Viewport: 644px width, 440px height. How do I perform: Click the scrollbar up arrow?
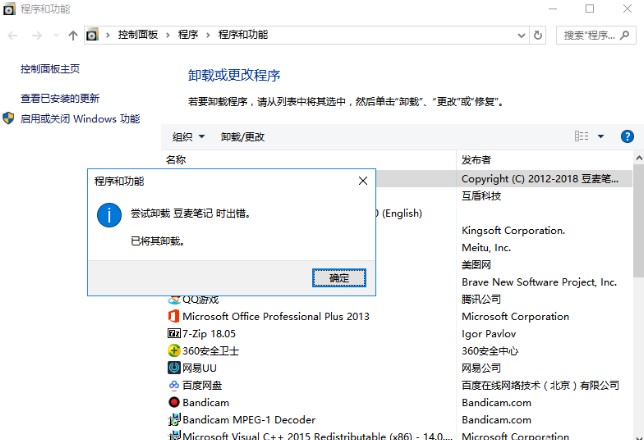pyautogui.click(x=639, y=158)
